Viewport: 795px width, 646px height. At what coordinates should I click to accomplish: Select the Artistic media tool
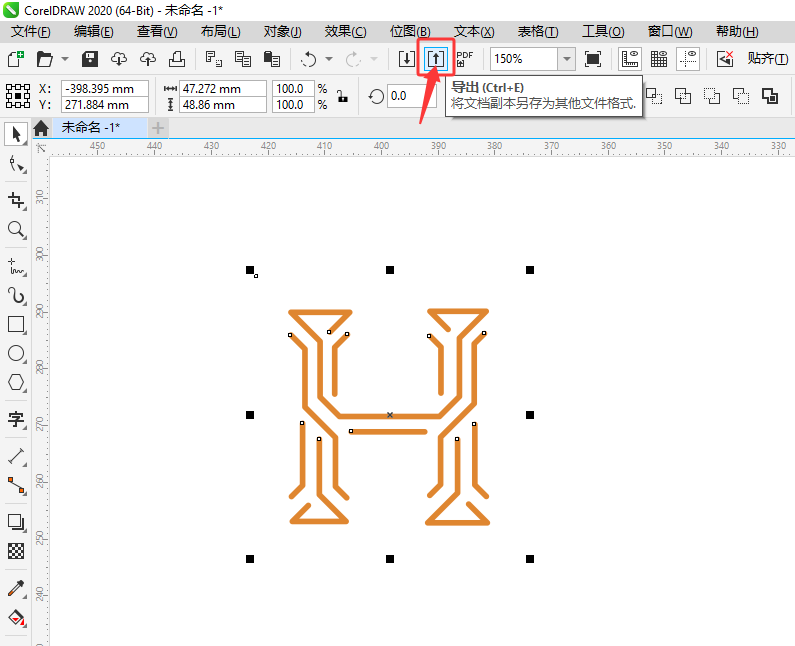pos(16,295)
